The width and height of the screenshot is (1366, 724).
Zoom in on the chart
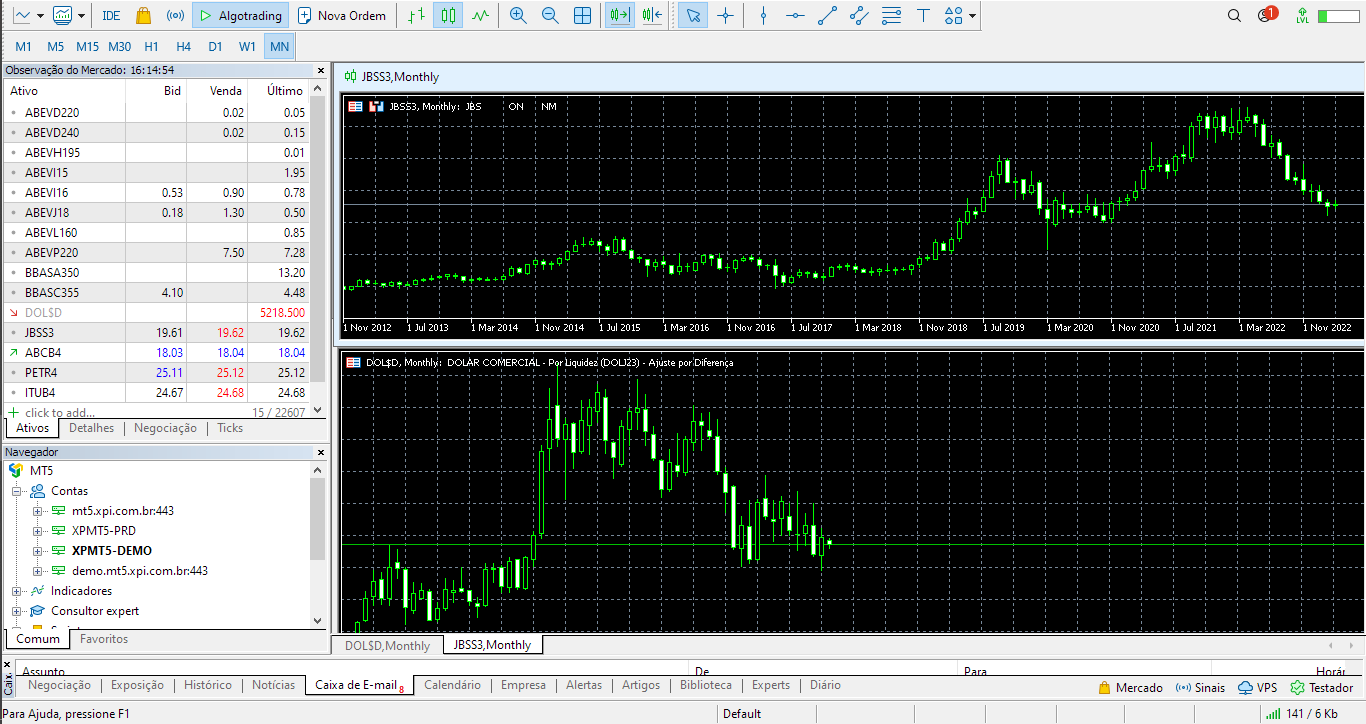coord(518,15)
